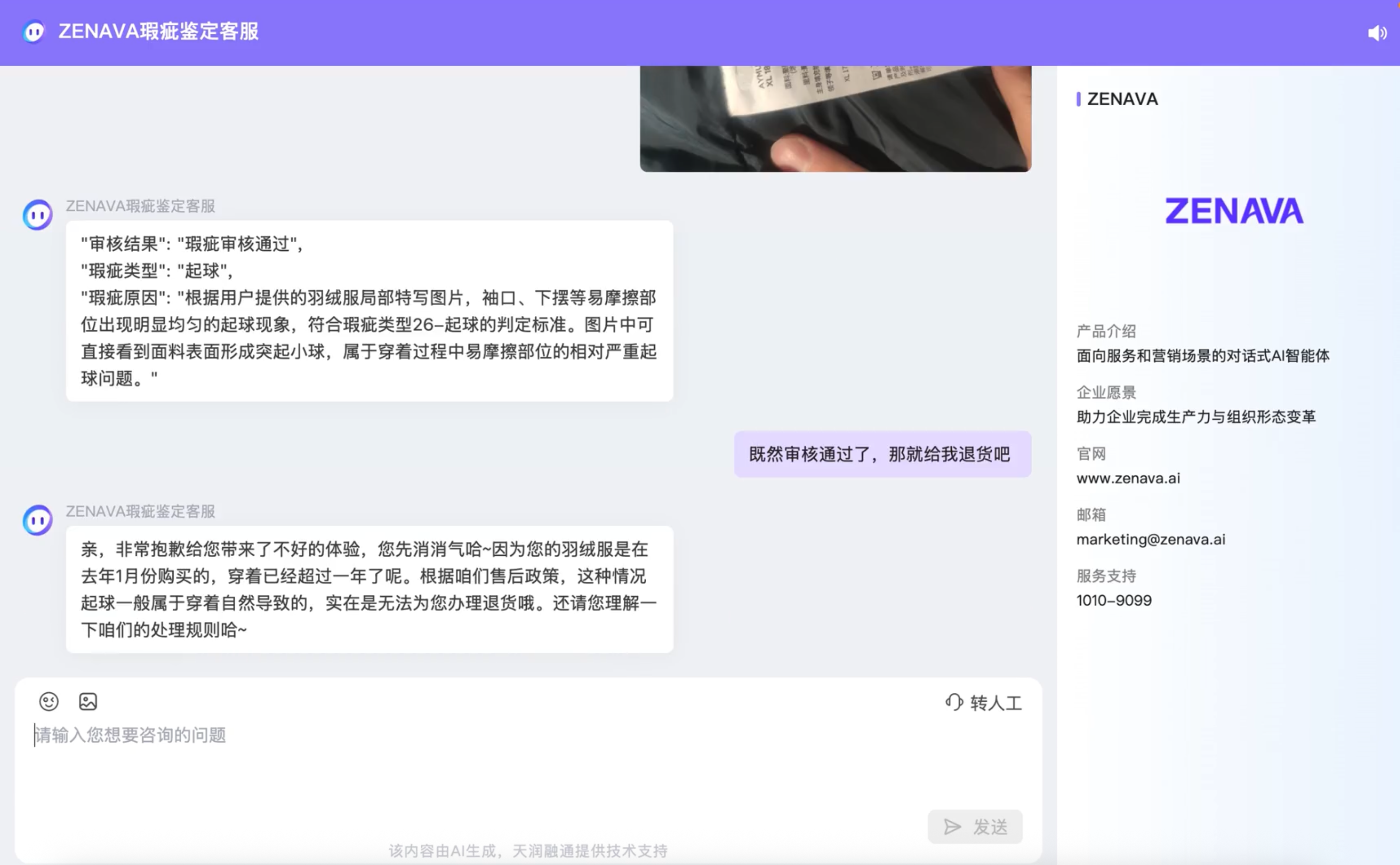Open the emoji picker
The width and height of the screenshot is (1400, 865).
click(x=49, y=701)
